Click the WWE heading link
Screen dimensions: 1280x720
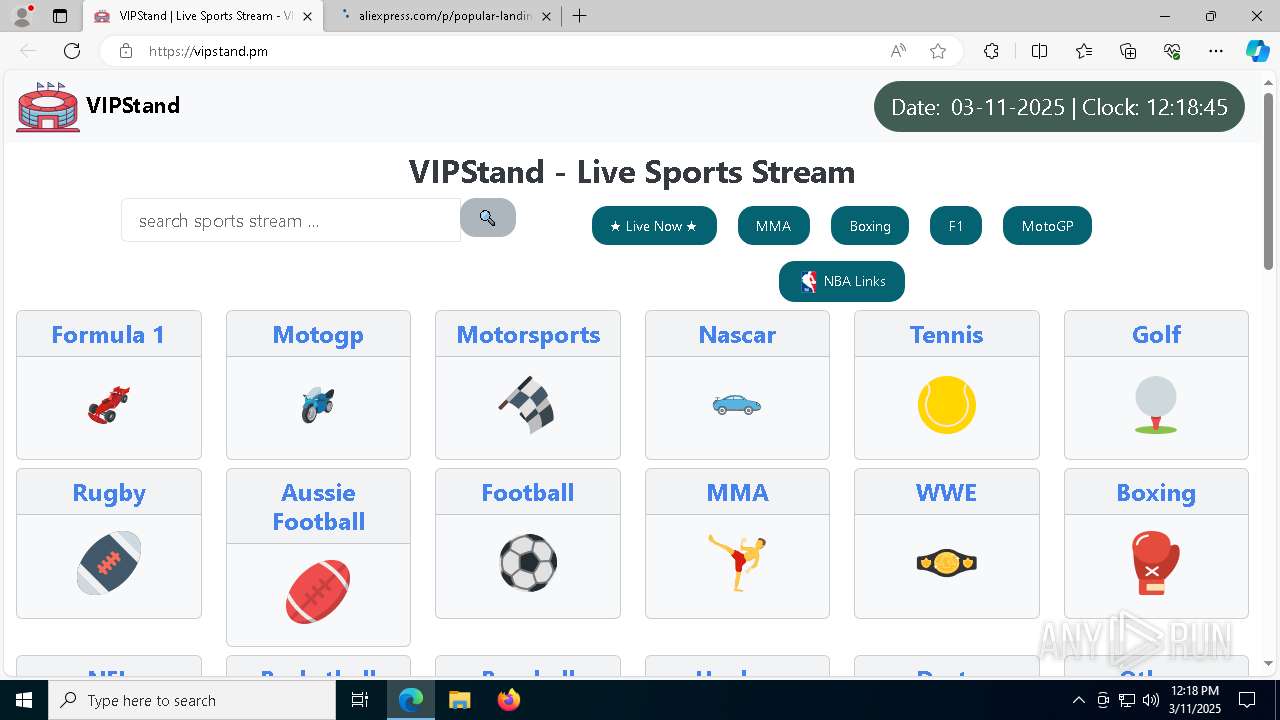click(x=947, y=492)
